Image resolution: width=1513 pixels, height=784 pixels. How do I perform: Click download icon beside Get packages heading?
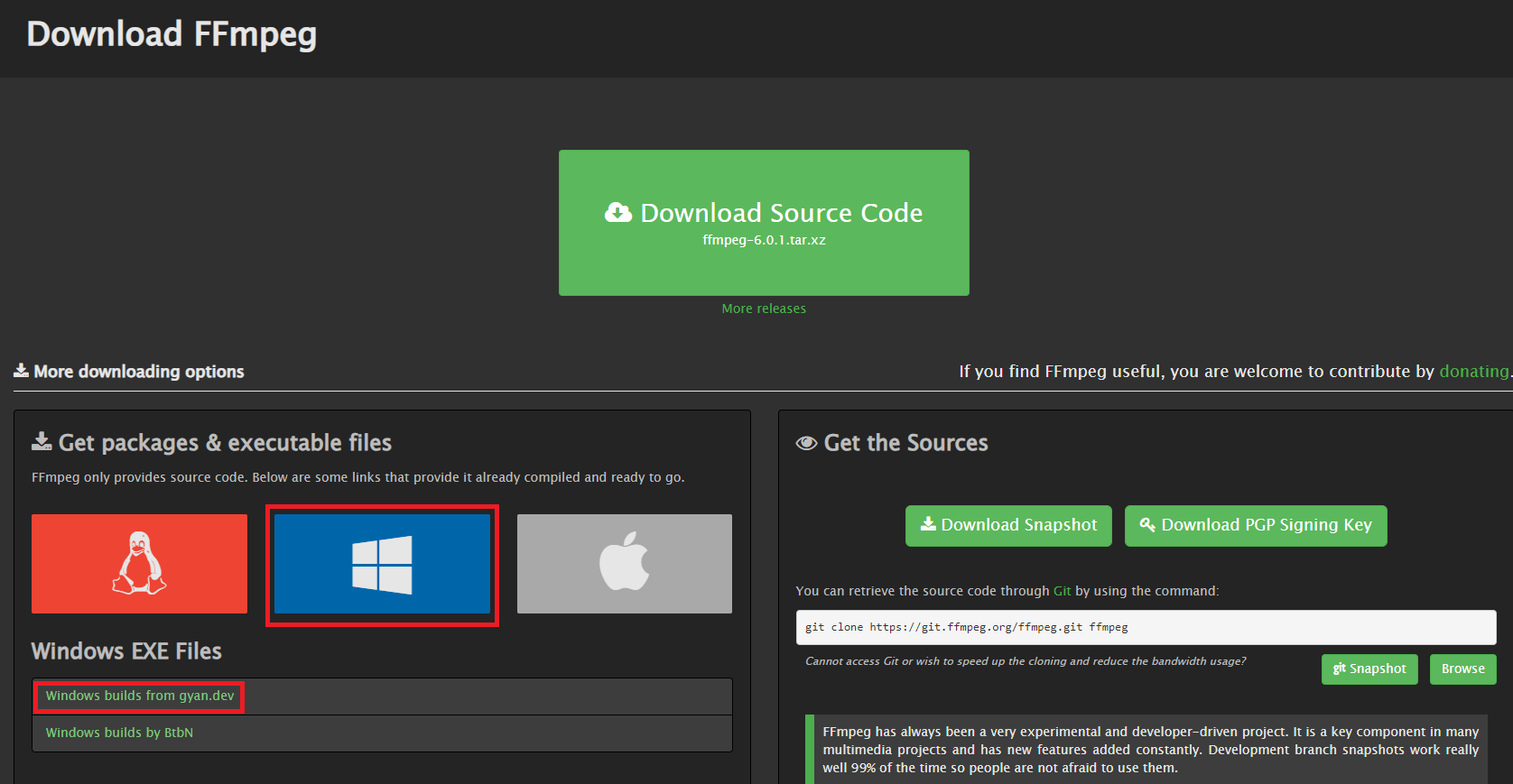pos(42,441)
